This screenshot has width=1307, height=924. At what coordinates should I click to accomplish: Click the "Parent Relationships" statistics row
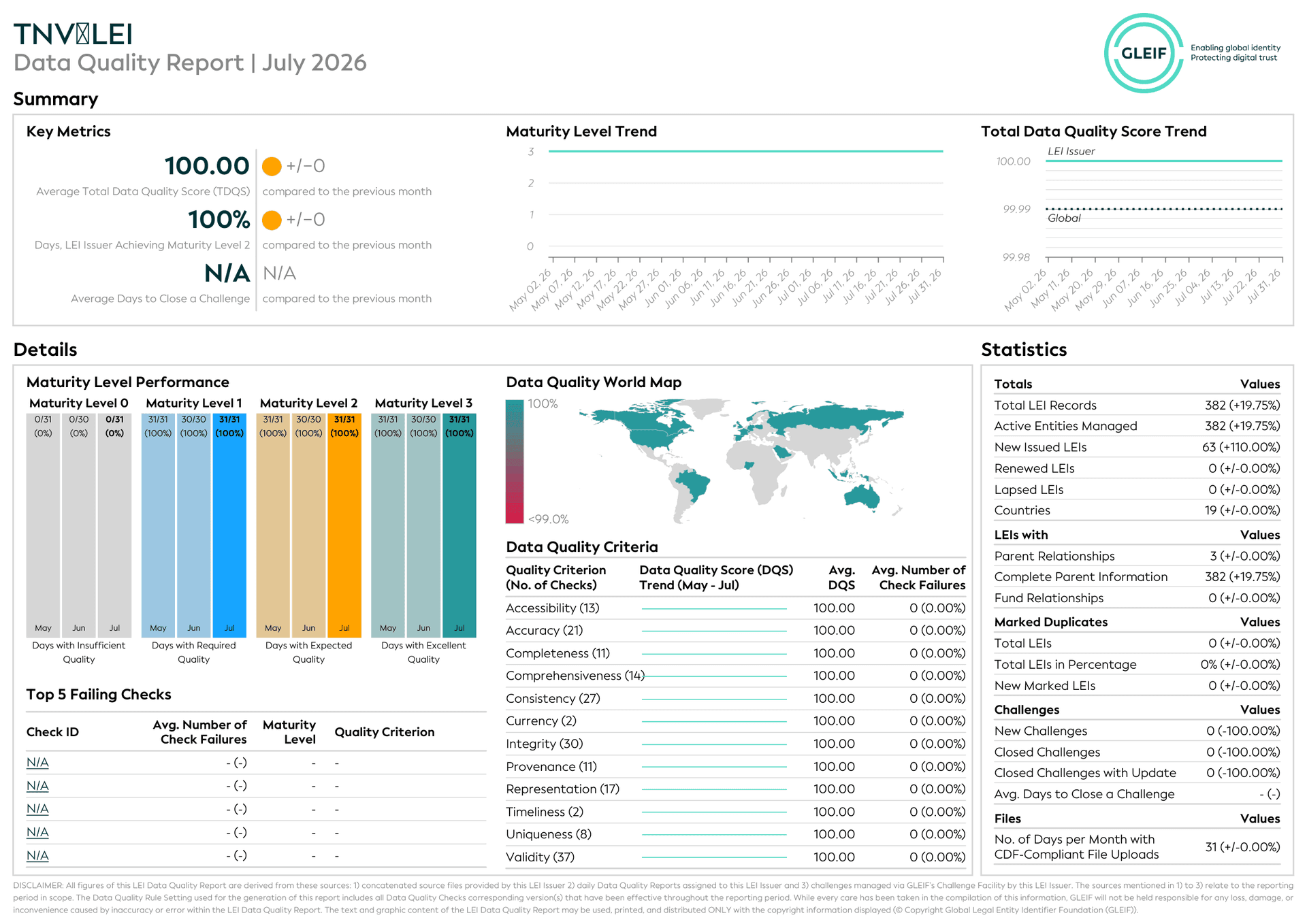(1137, 556)
